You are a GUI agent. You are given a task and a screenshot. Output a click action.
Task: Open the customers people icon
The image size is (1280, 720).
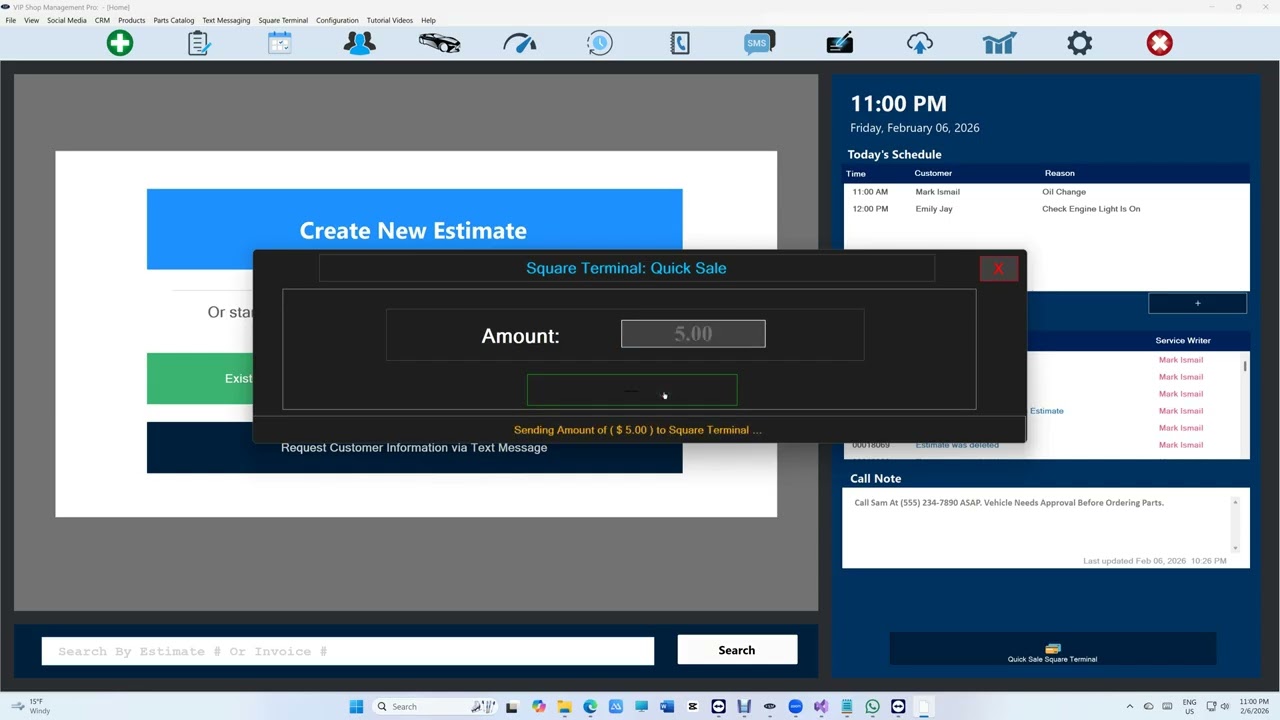(360, 43)
